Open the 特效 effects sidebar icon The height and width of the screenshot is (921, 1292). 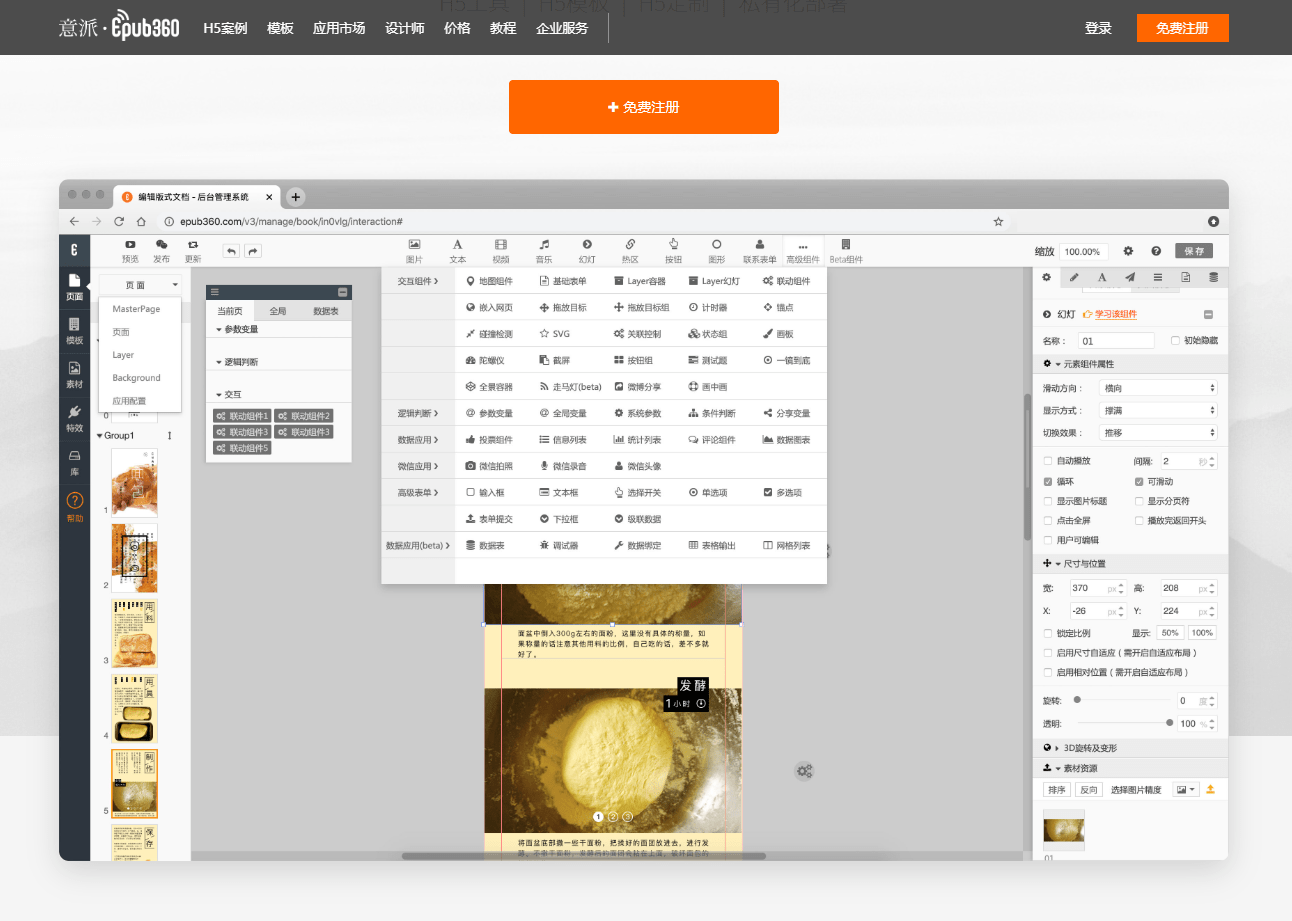[75, 411]
